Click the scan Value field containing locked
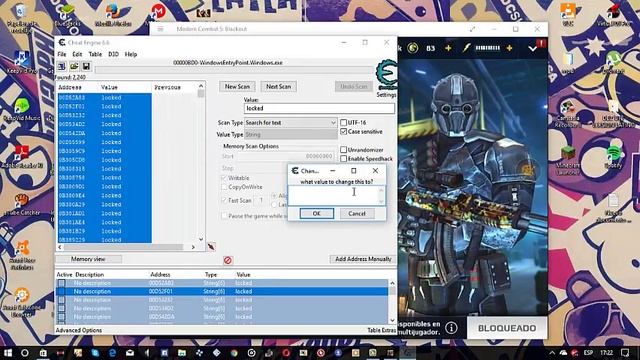 pos(319,108)
